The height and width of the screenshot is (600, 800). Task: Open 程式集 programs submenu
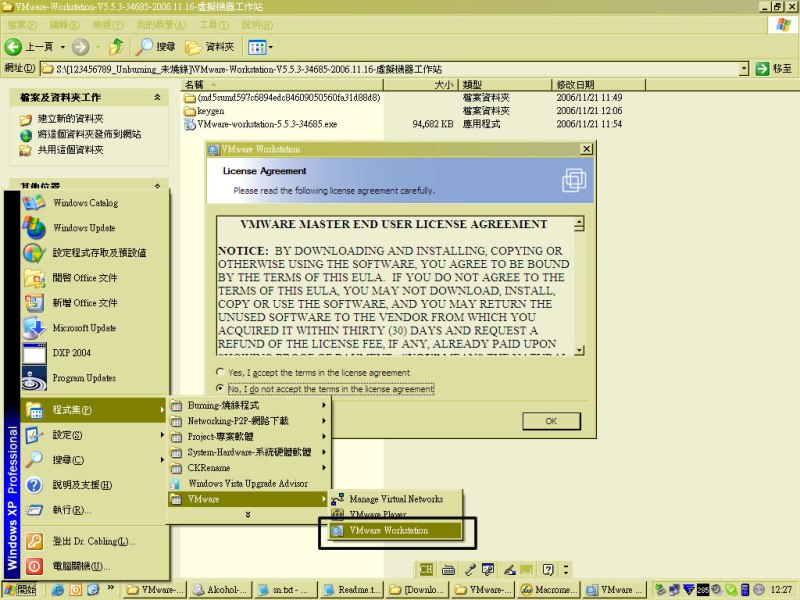[x=95, y=410]
